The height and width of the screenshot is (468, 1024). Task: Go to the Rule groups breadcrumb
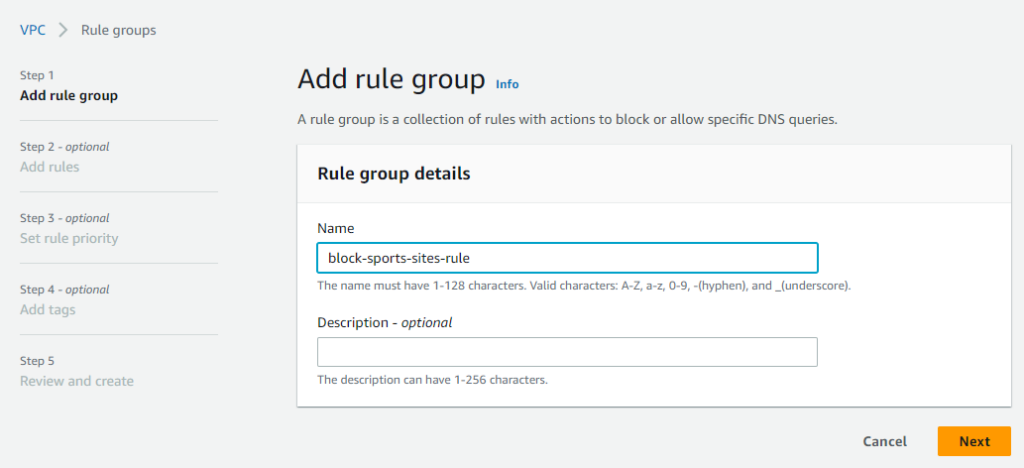[x=118, y=30]
